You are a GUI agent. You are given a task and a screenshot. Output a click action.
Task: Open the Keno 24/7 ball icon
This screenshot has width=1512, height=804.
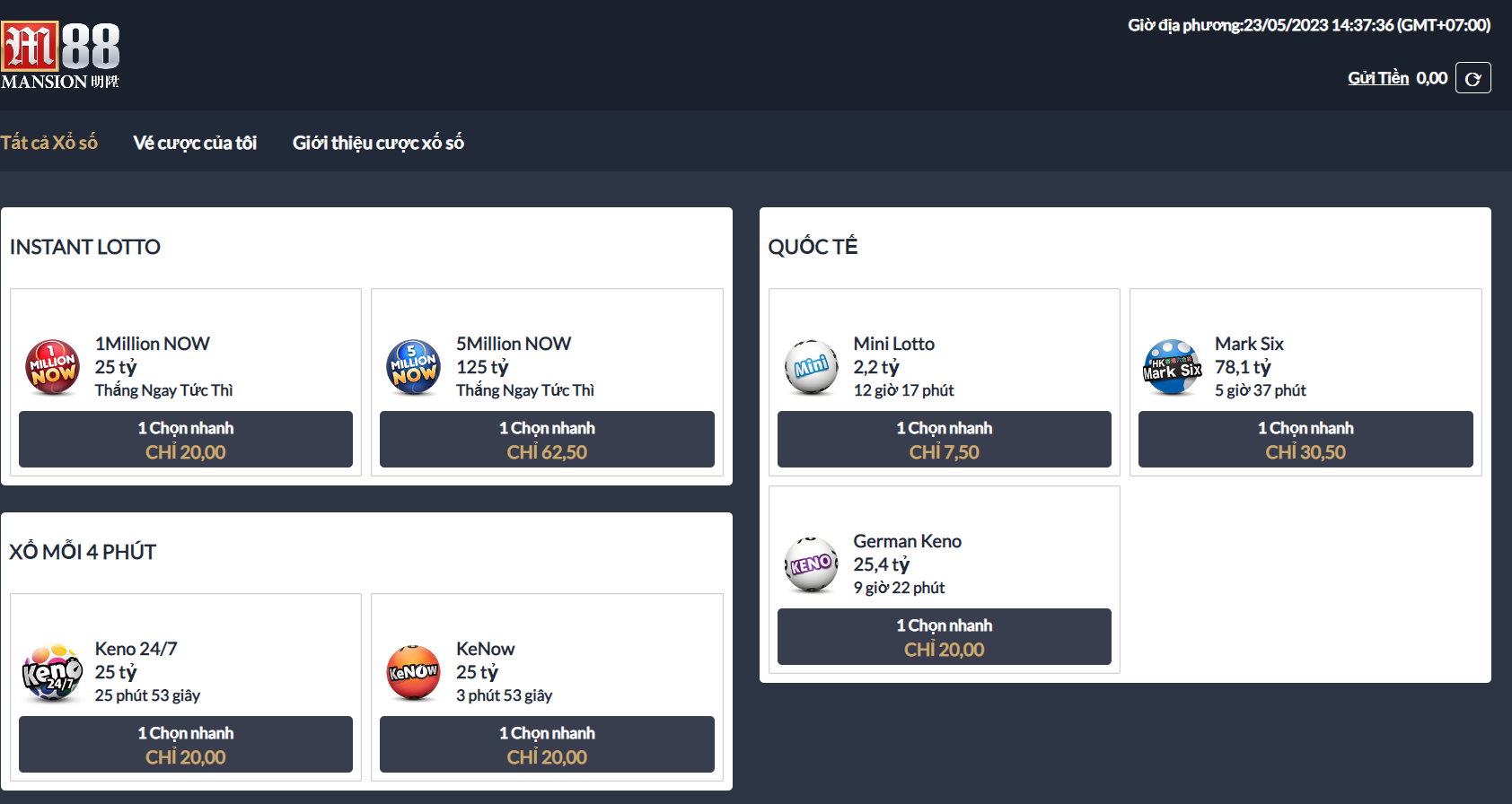(53, 672)
